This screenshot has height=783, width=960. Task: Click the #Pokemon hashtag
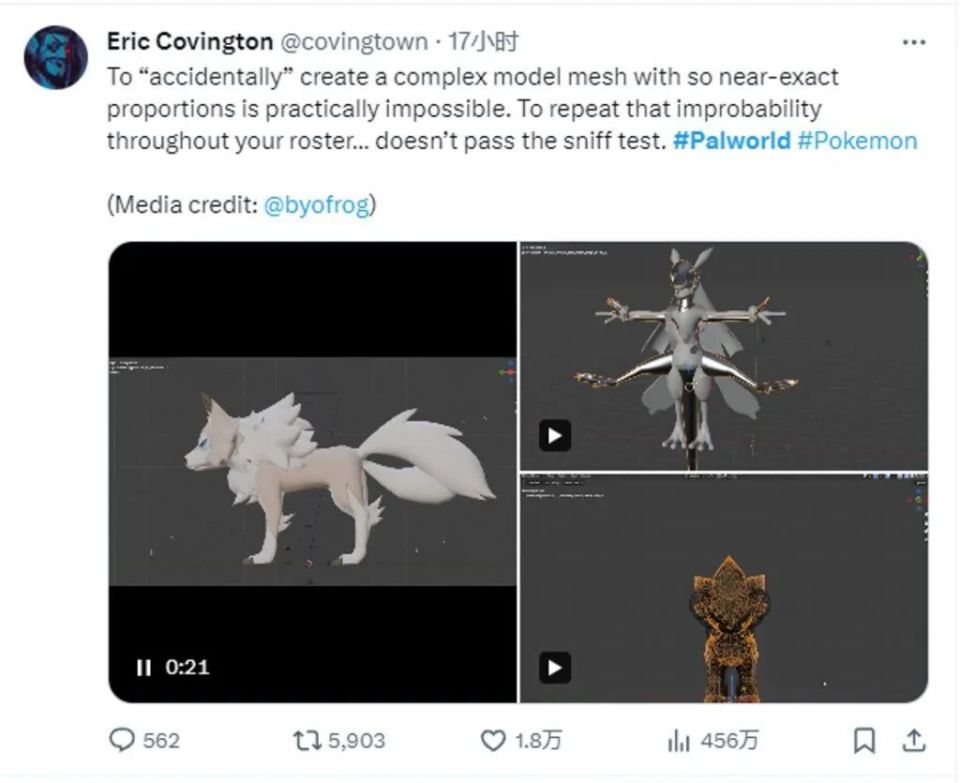pyautogui.click(x=857, y=140)
